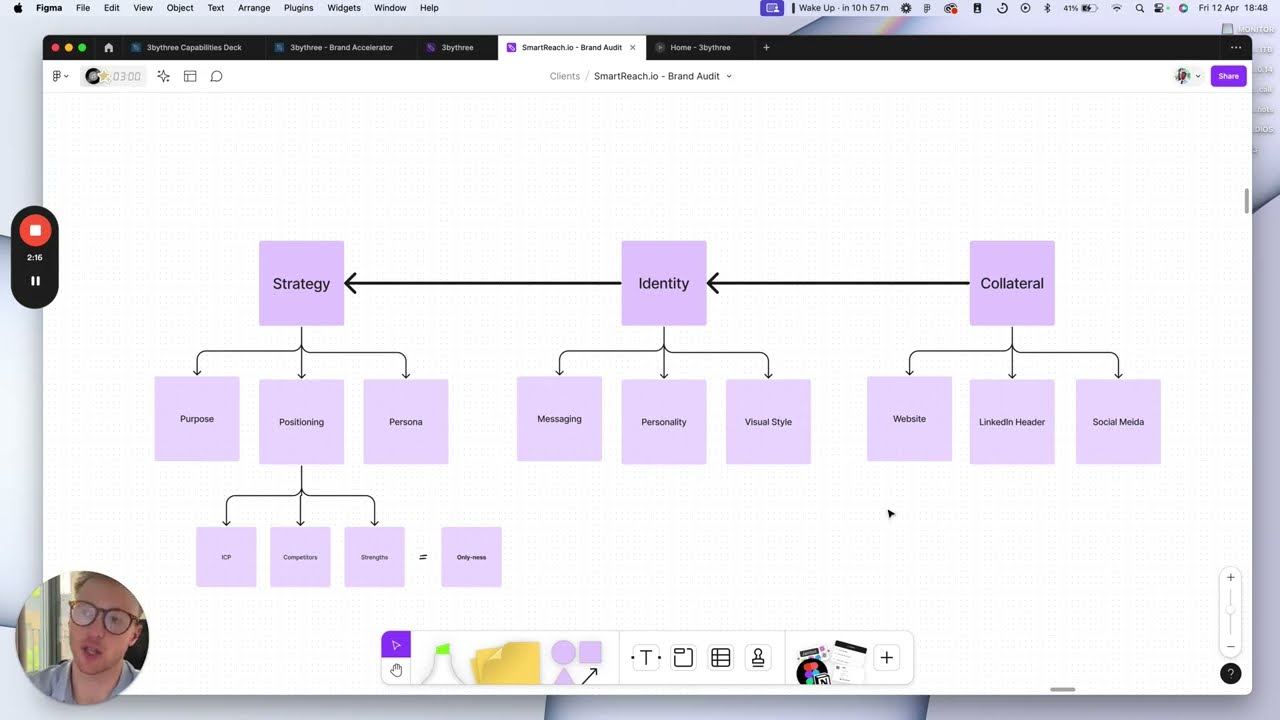Pick the green marker tool
Viewport: 1280px width, 720px height.
tap(442, 662)
